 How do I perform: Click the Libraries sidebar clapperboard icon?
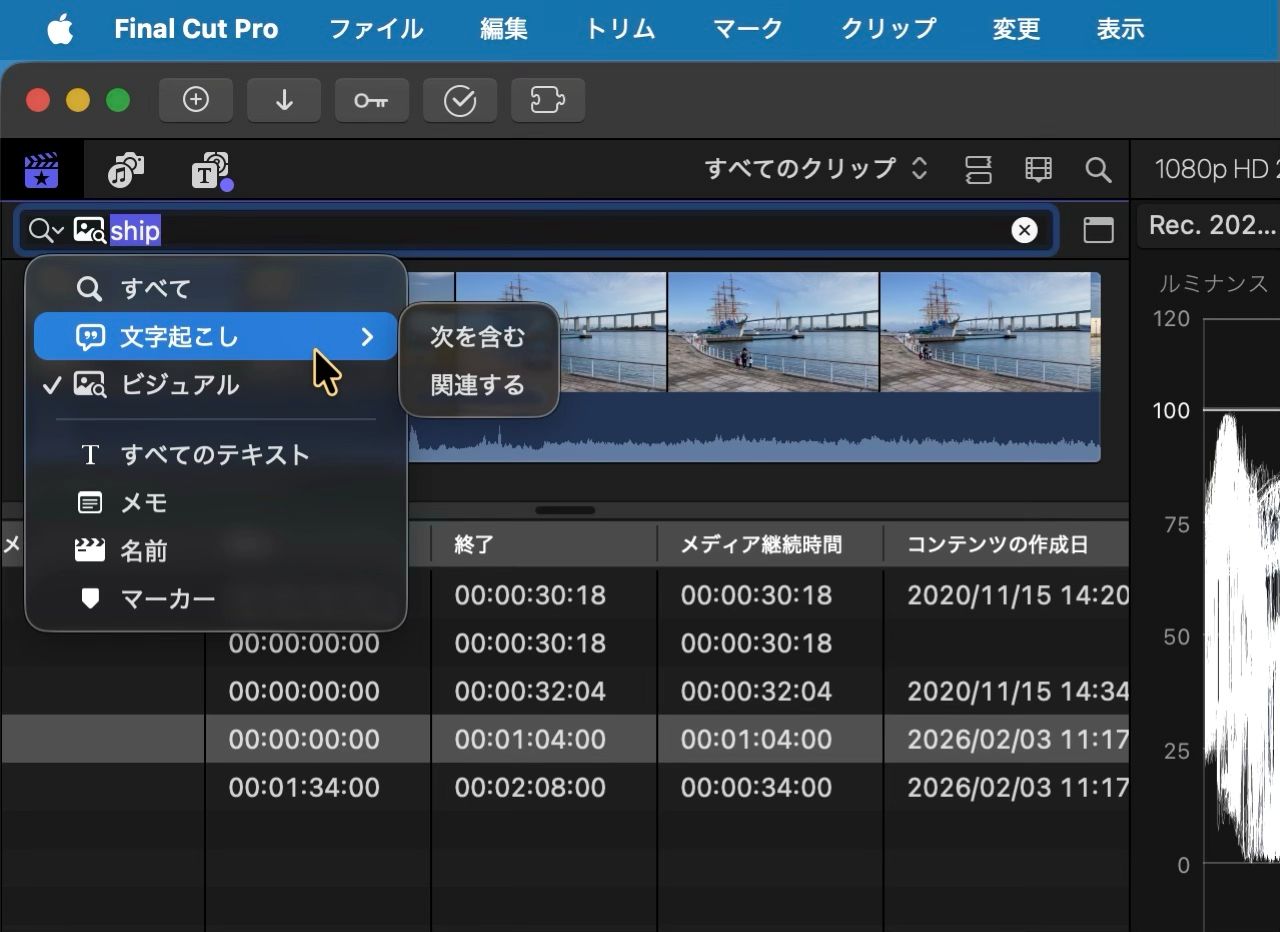tap(41, 171)
